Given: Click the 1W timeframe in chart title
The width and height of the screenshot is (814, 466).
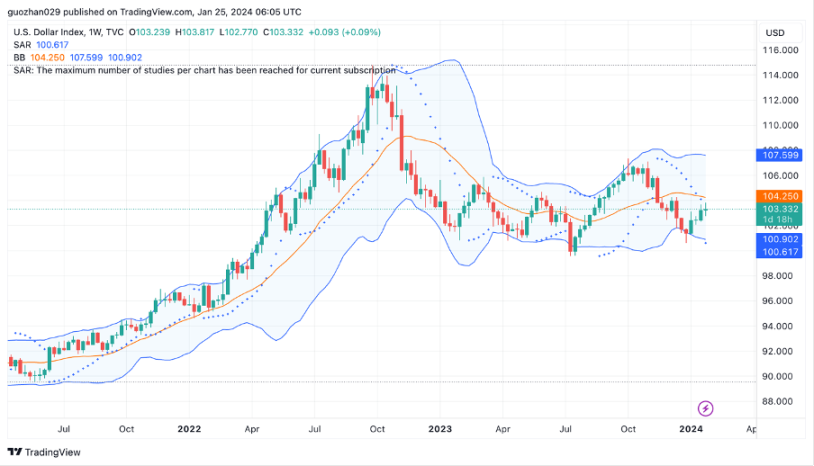Looking at the screenshot, I should 94,32.
